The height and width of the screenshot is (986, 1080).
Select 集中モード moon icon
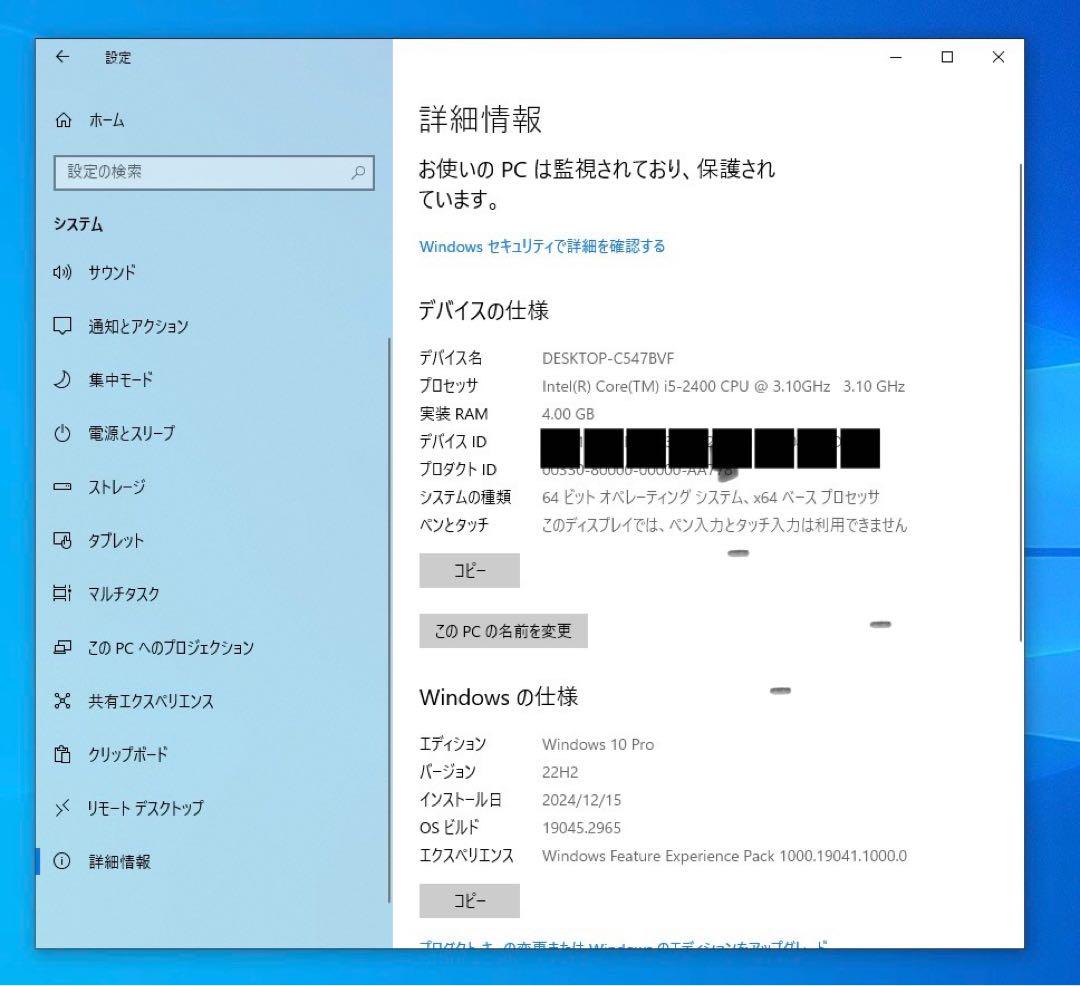pyautogui.click(x=63, y=379)
